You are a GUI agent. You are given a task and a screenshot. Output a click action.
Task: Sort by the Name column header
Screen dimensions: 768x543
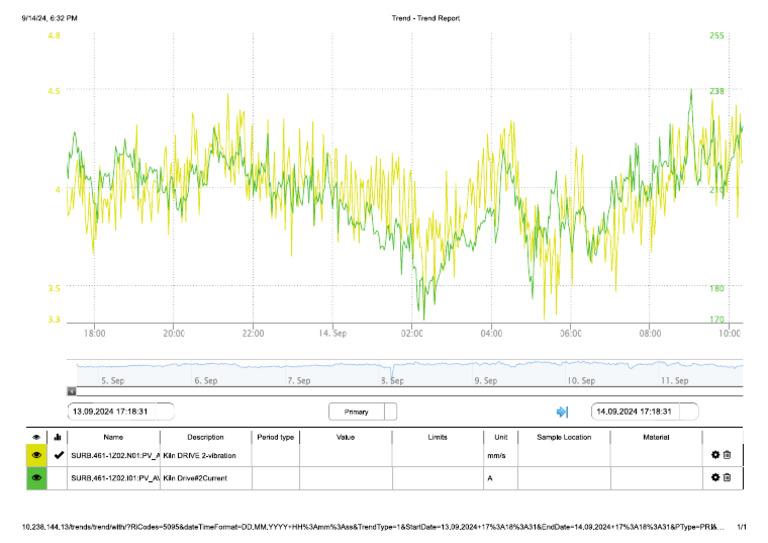tap(113, 437)
